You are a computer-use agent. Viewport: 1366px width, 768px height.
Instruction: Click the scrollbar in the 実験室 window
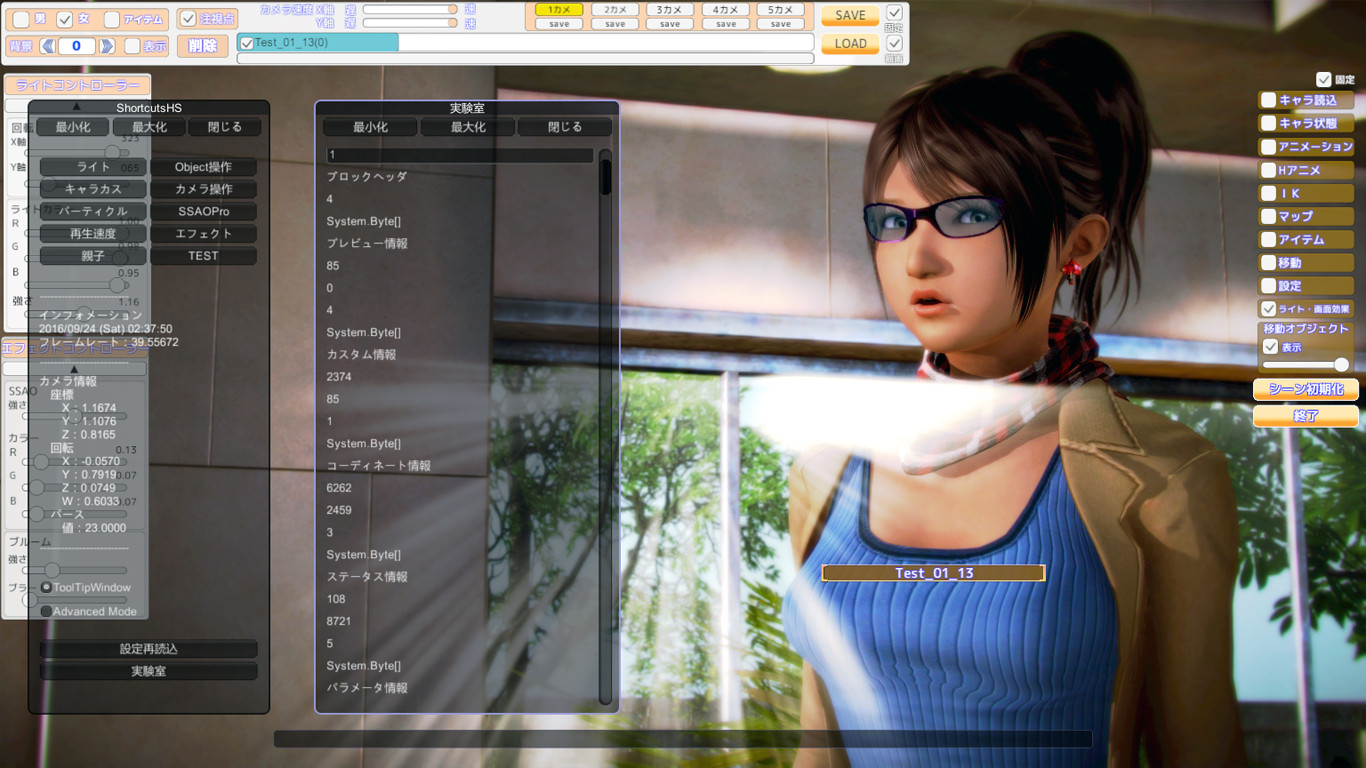(x=605, y=427)
